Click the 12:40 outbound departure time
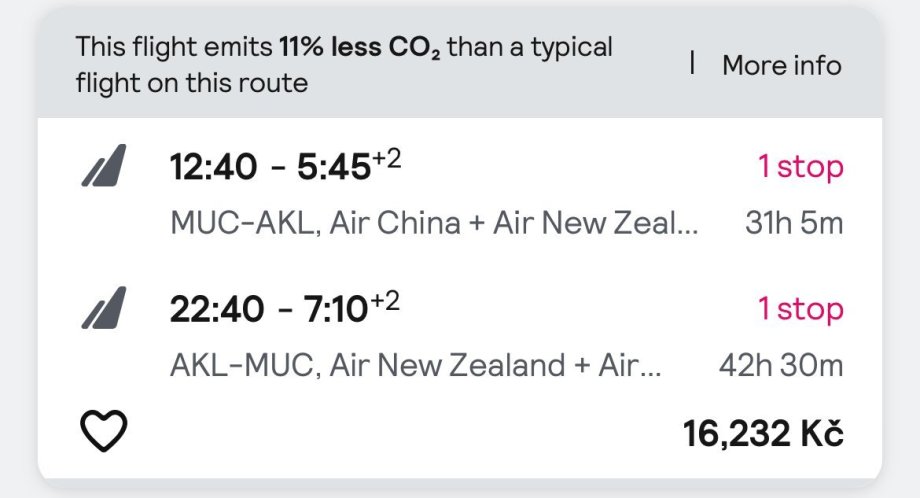 (212, 167)
